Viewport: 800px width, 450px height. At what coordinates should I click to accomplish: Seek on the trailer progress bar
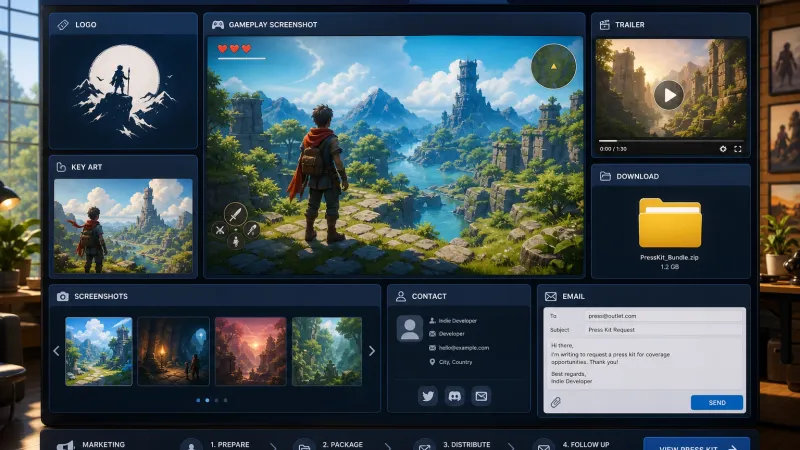pos(671,140)
